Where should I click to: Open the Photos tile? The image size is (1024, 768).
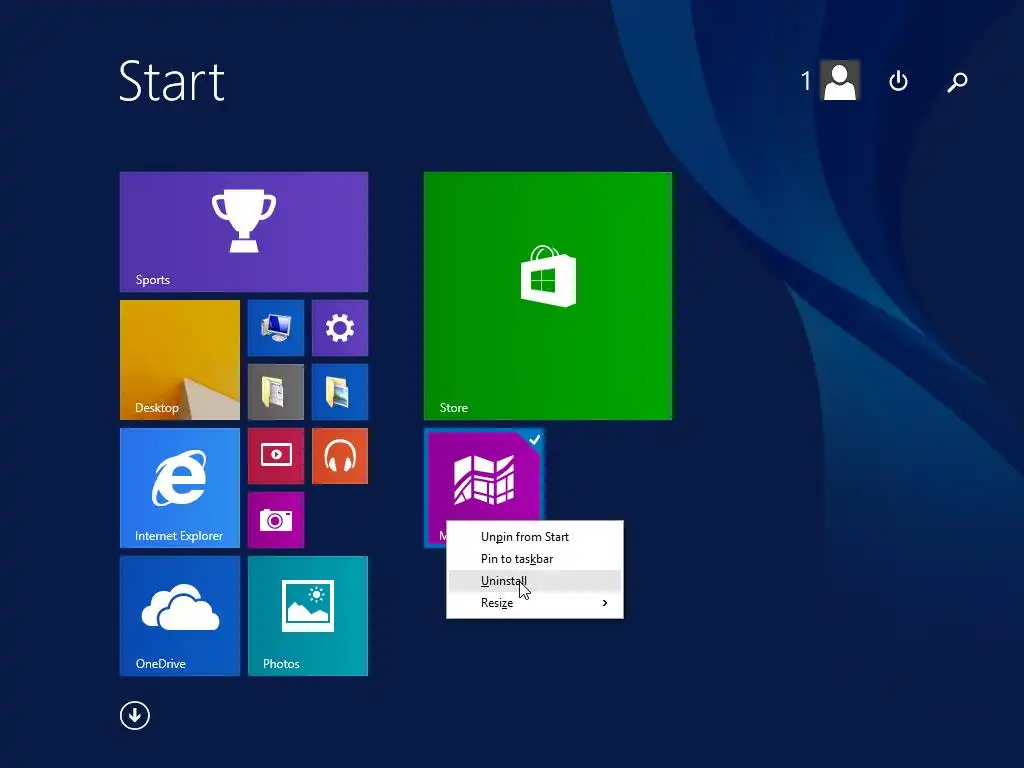(x=308, y=616)
